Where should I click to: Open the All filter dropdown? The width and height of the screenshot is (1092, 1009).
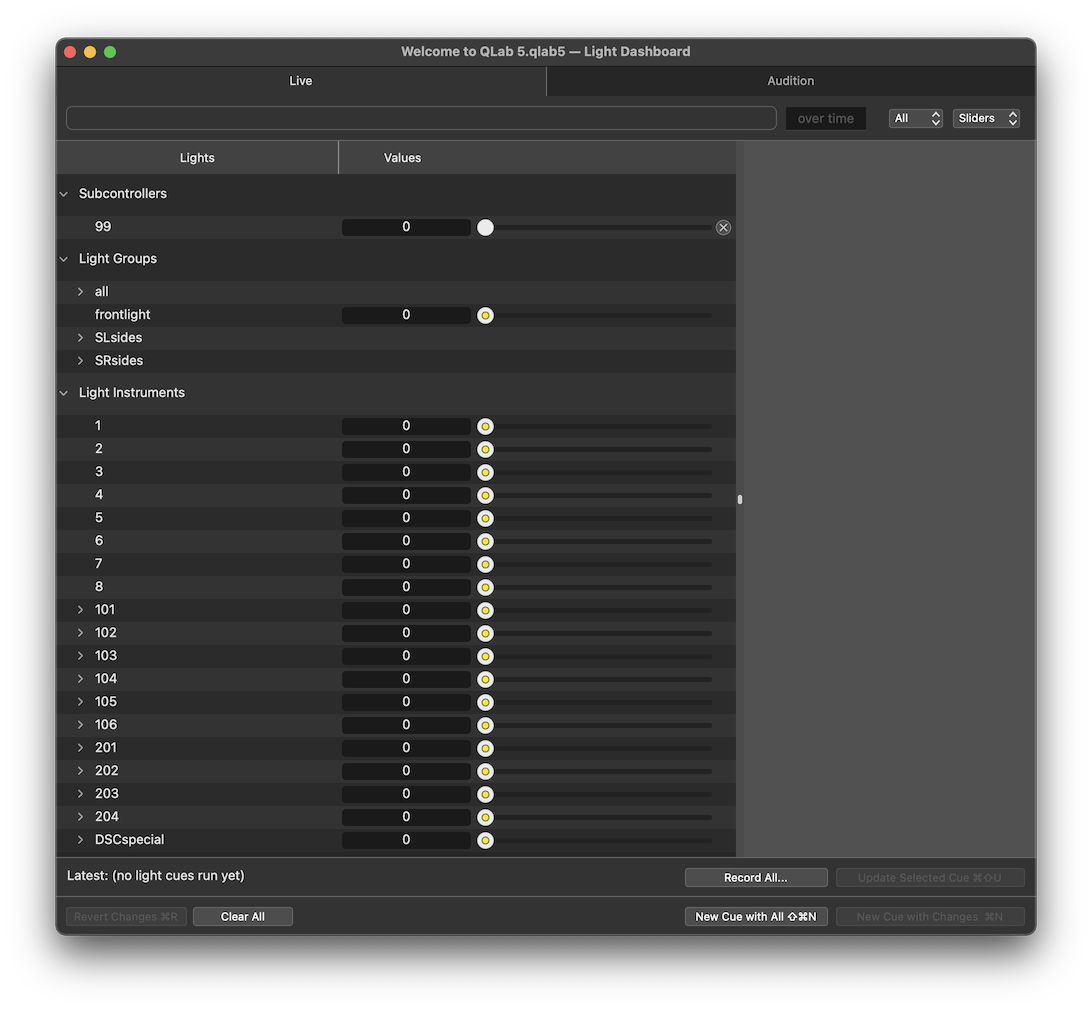(914, 118)
